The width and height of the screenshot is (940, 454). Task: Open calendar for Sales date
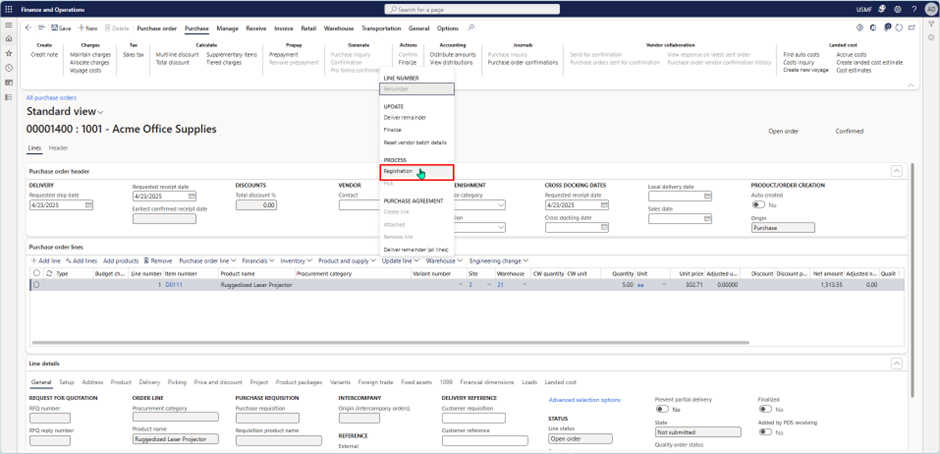coord(707,218)
